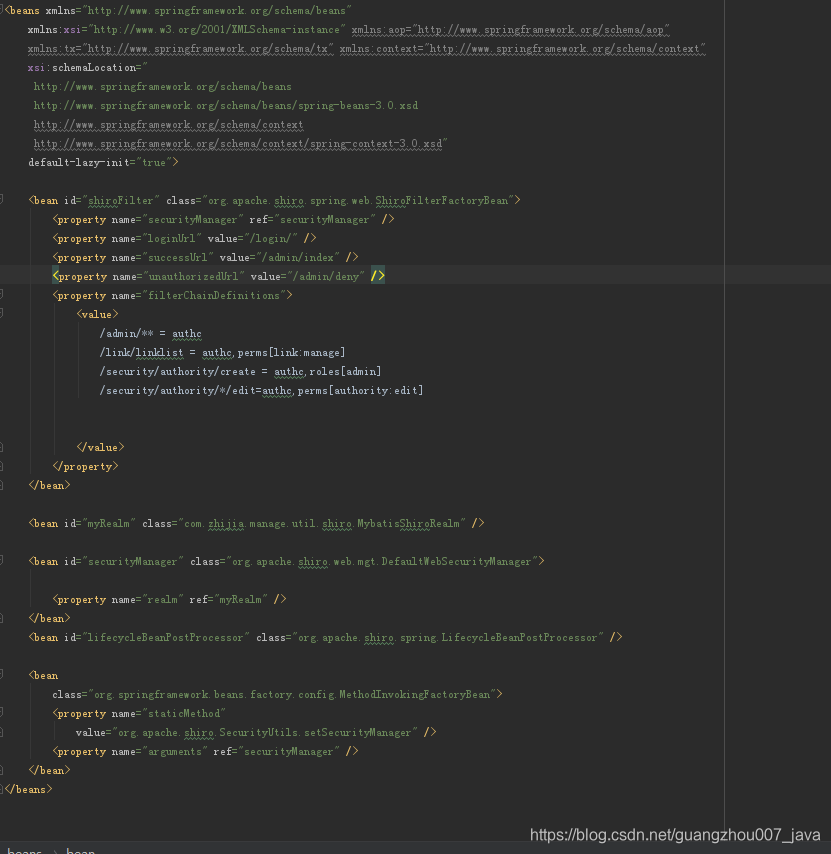Collapse the root beans tag fold marker
Viewport: 831px width, 854px height.
click(x=2, y=9)
